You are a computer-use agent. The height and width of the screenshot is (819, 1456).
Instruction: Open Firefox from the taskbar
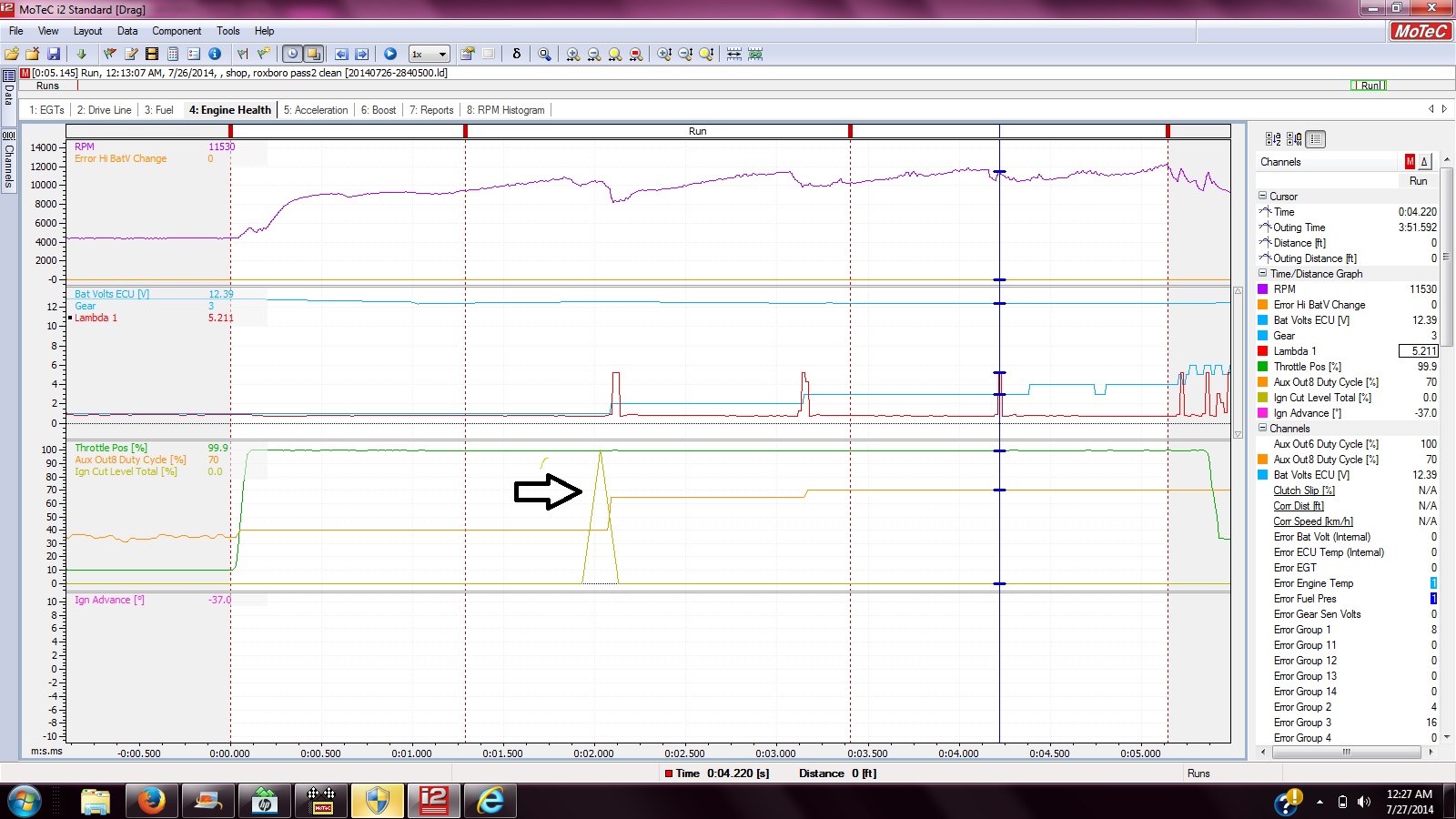[x=151, y=801]
